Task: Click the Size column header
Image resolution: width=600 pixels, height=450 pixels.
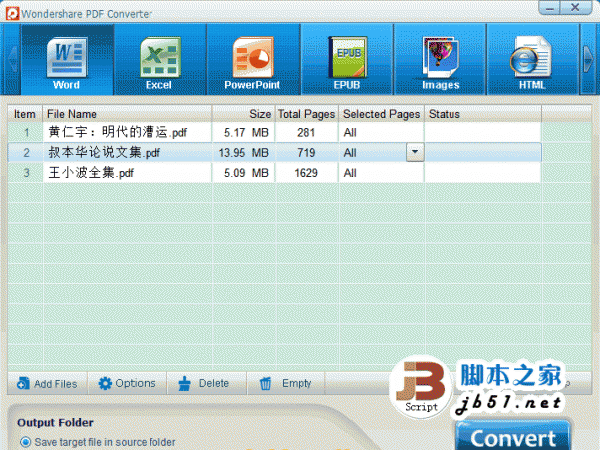Action: (x=244, y=114)
